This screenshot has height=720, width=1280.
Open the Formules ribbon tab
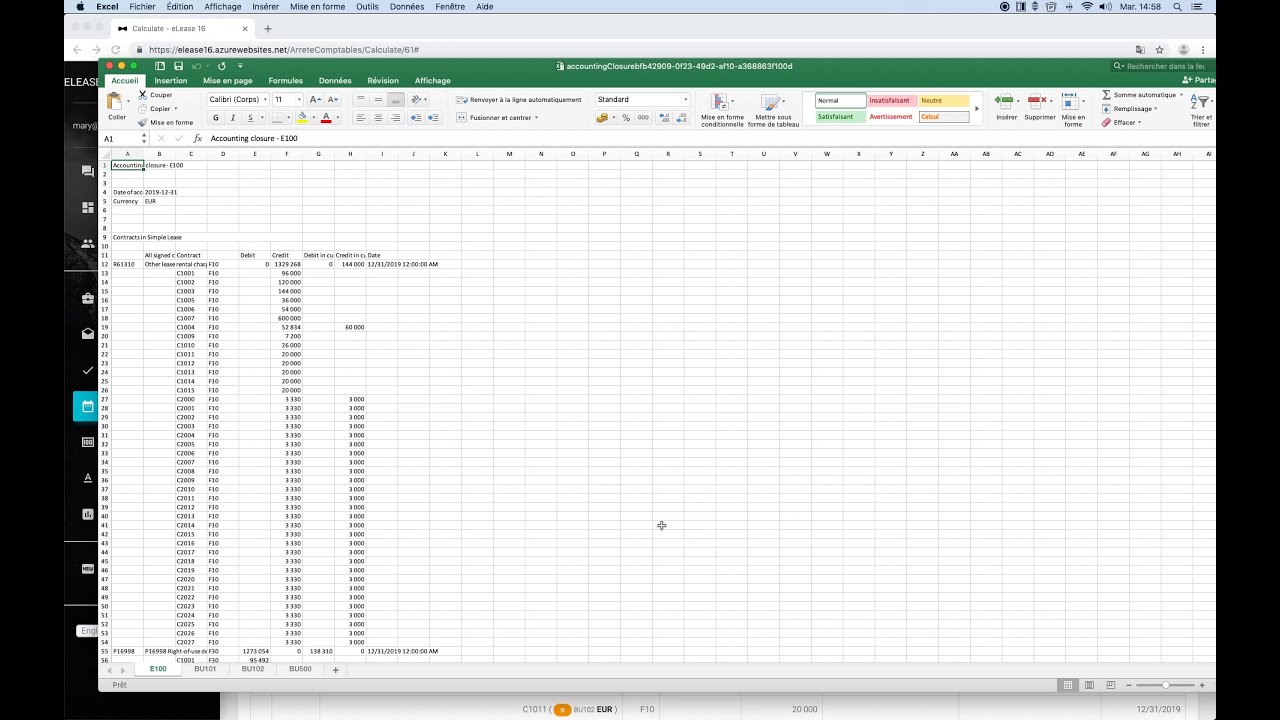click(x=285, y=80)
